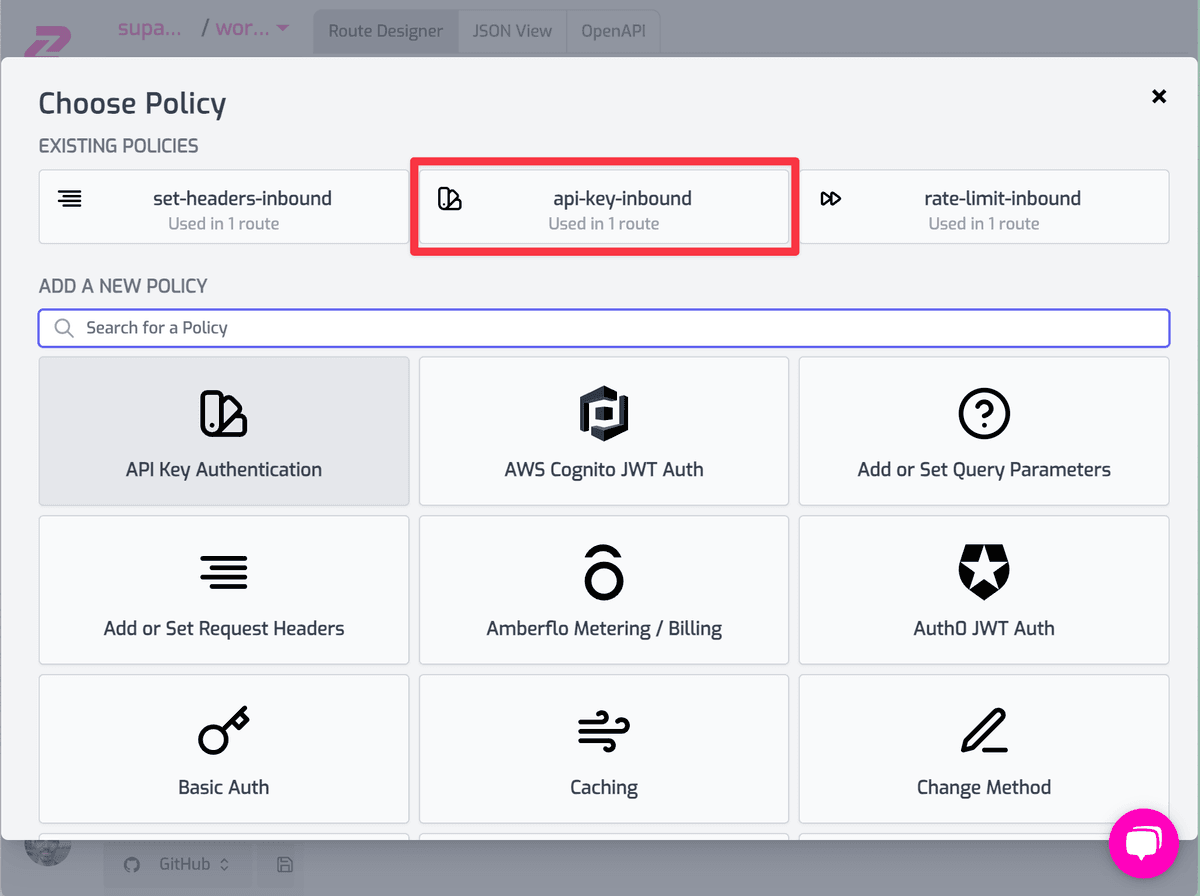Click the Caching wind icon
Screen dimensions: 1200x896
(604, 731)
